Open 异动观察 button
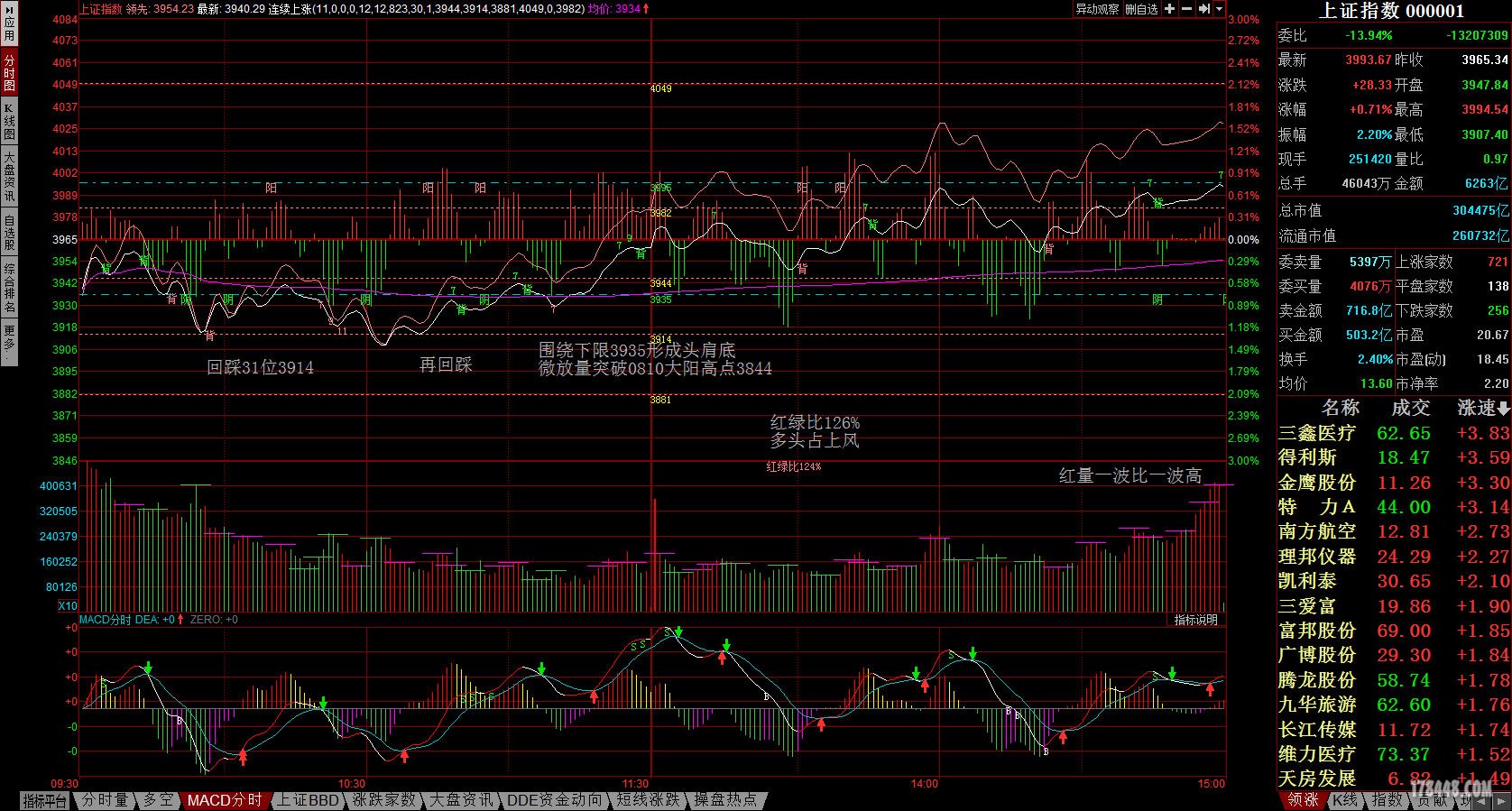This screenshot has width=1512, height=811. click(x=1097, y=9)
